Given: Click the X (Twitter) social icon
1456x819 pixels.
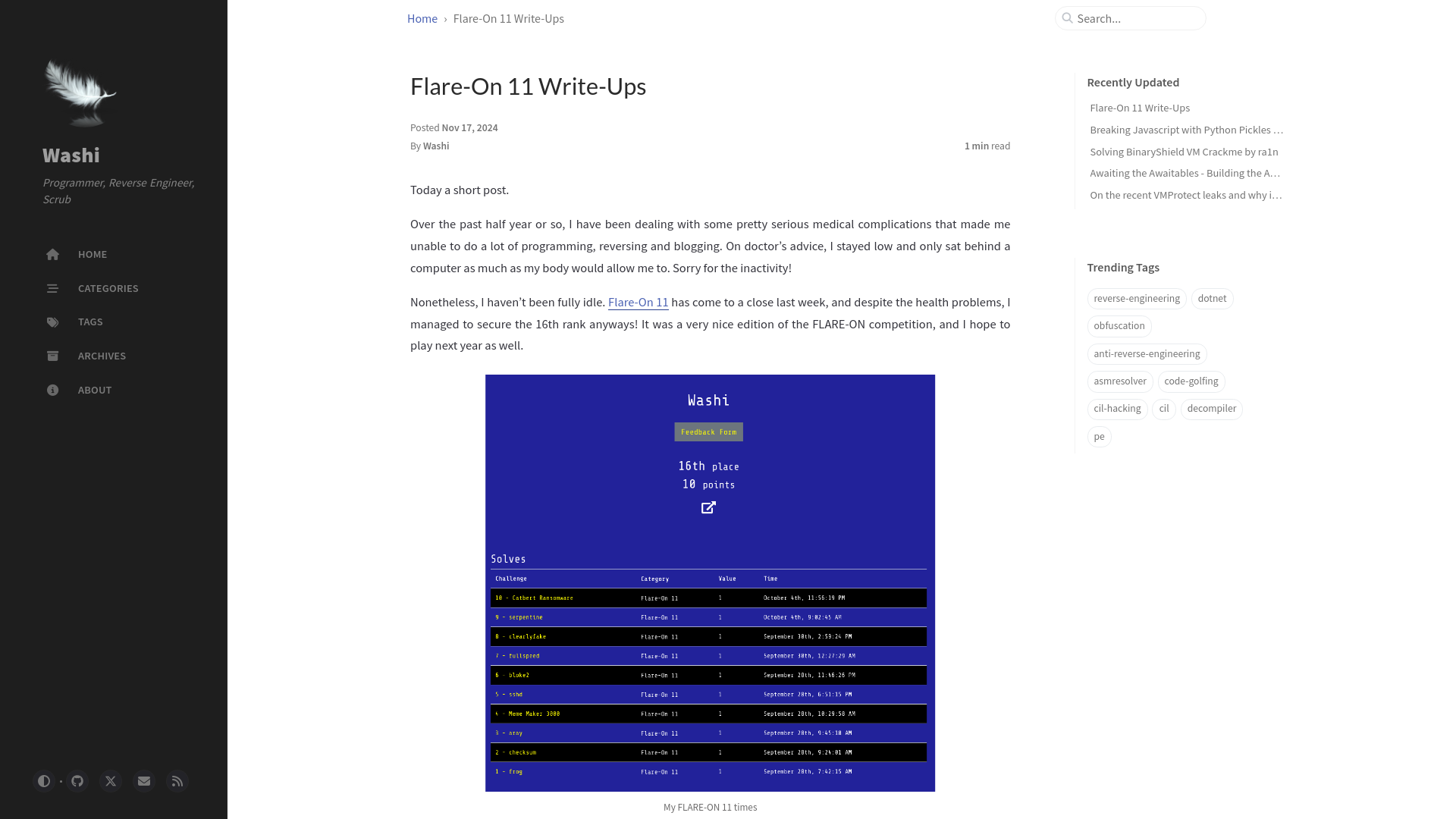Looking at the screenshot, I should (110, 781).
